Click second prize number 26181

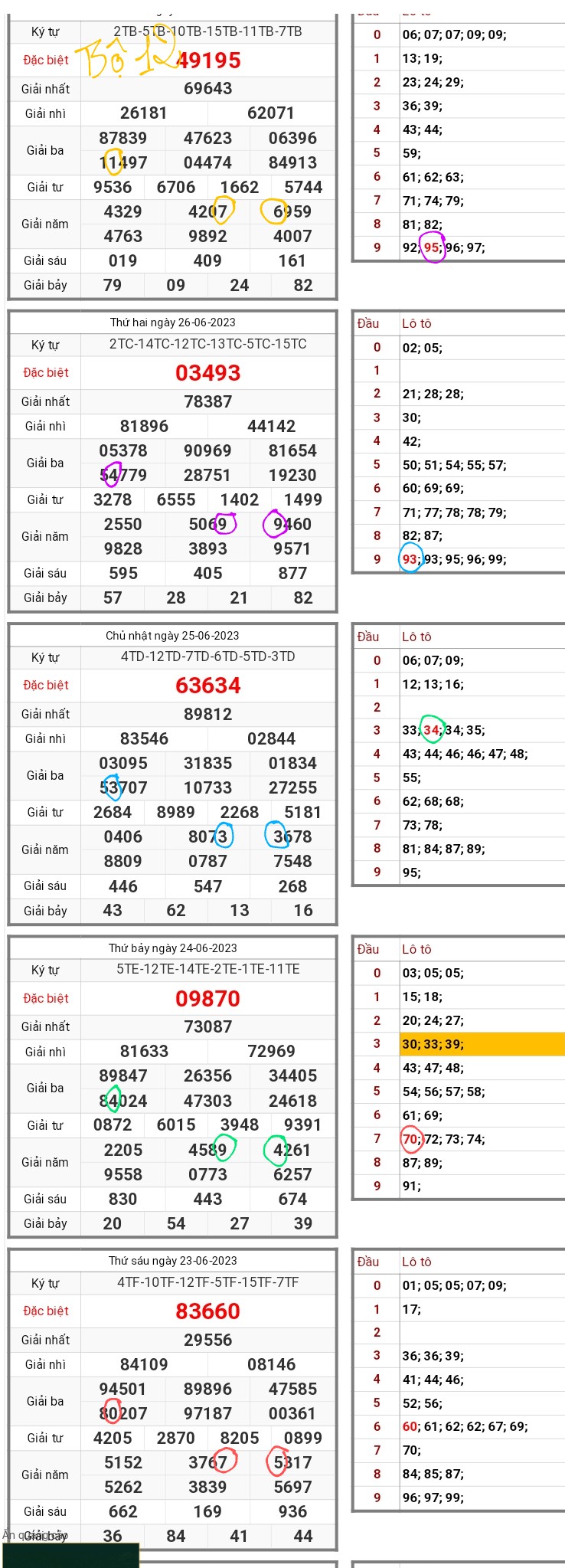[144, 113]
